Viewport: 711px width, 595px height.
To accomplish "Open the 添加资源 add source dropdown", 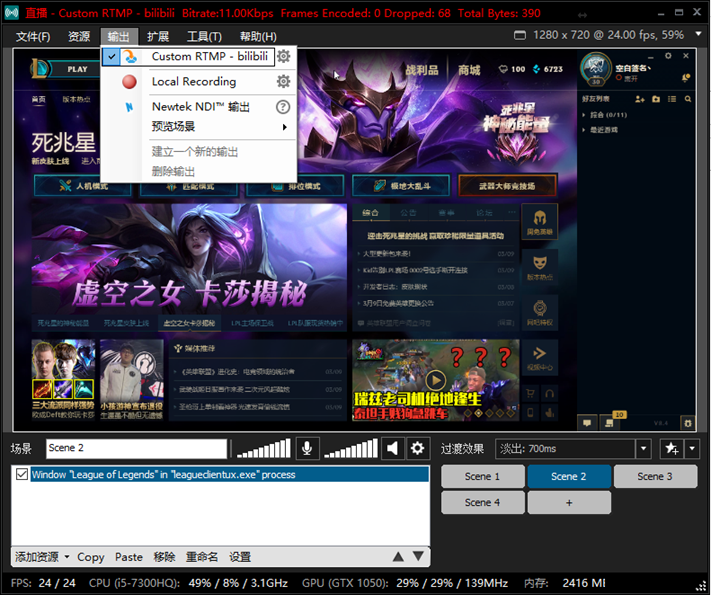I will tap(42, 556).
